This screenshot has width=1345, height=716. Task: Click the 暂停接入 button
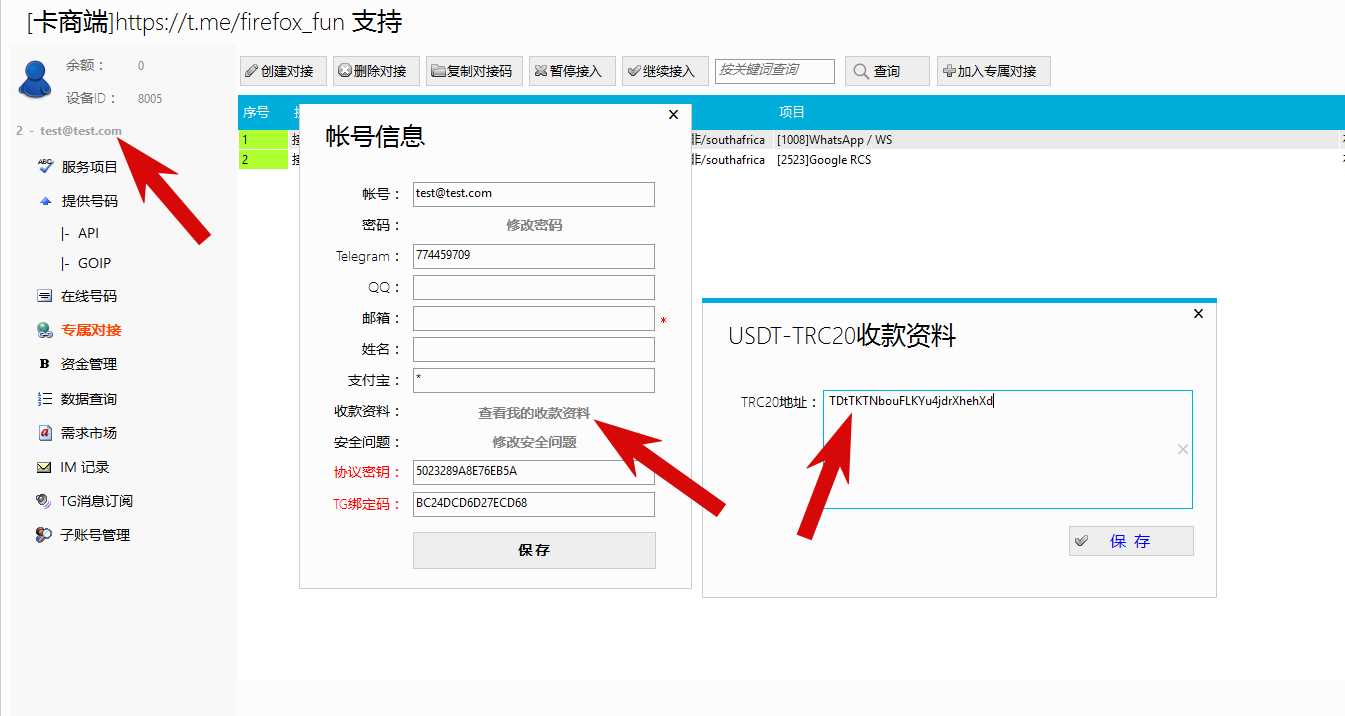pos(571,71)
